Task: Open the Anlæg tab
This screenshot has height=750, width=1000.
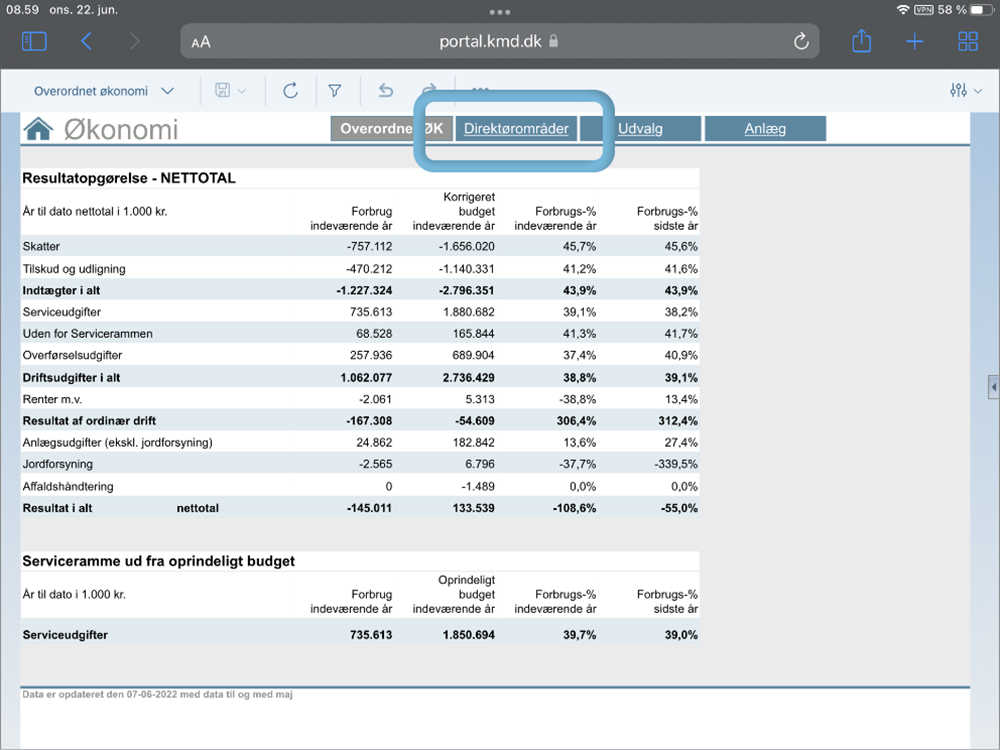Action: [x=765, y=129]
